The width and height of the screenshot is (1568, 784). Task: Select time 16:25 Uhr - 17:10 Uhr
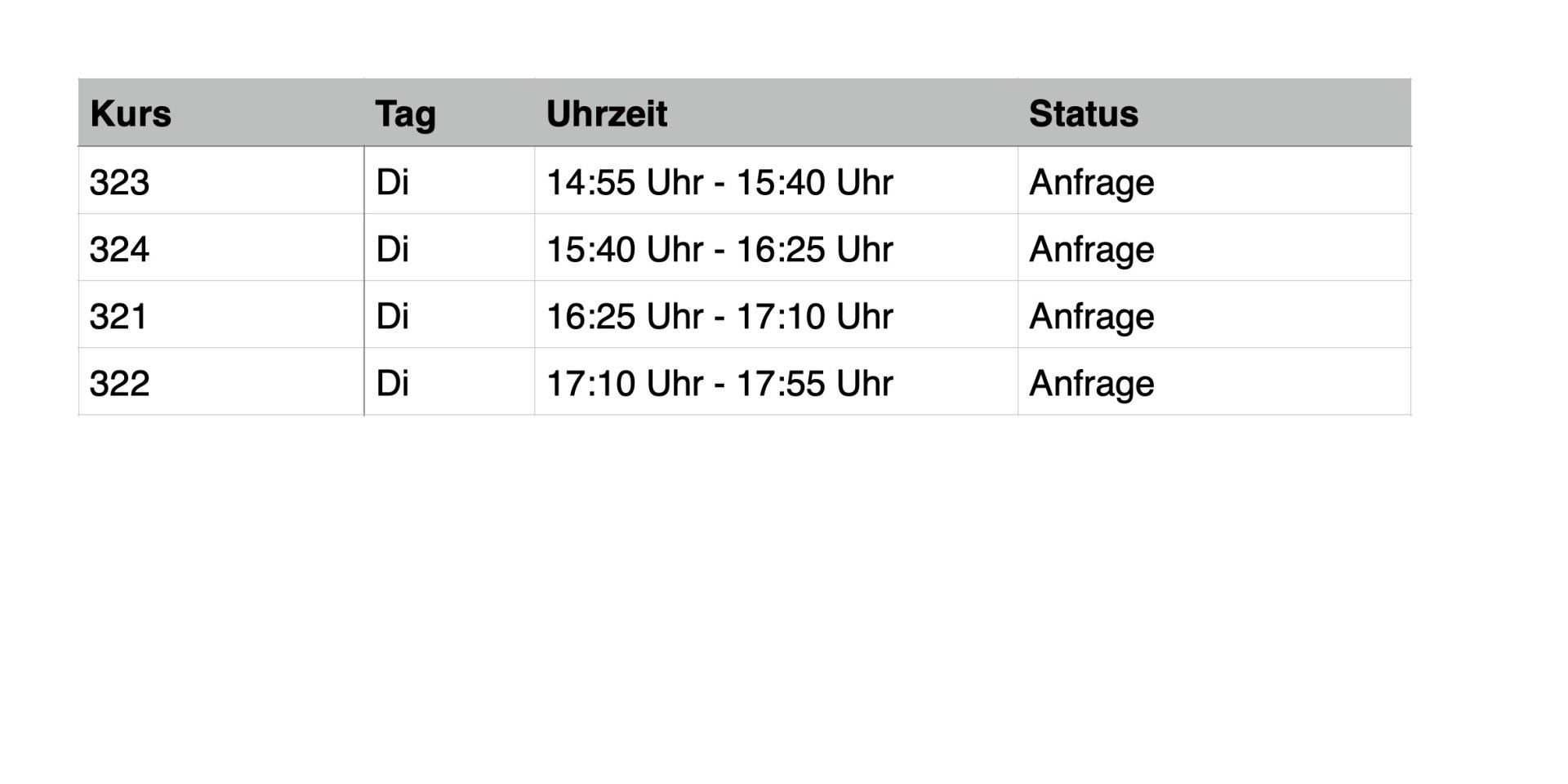pos(719,316)
